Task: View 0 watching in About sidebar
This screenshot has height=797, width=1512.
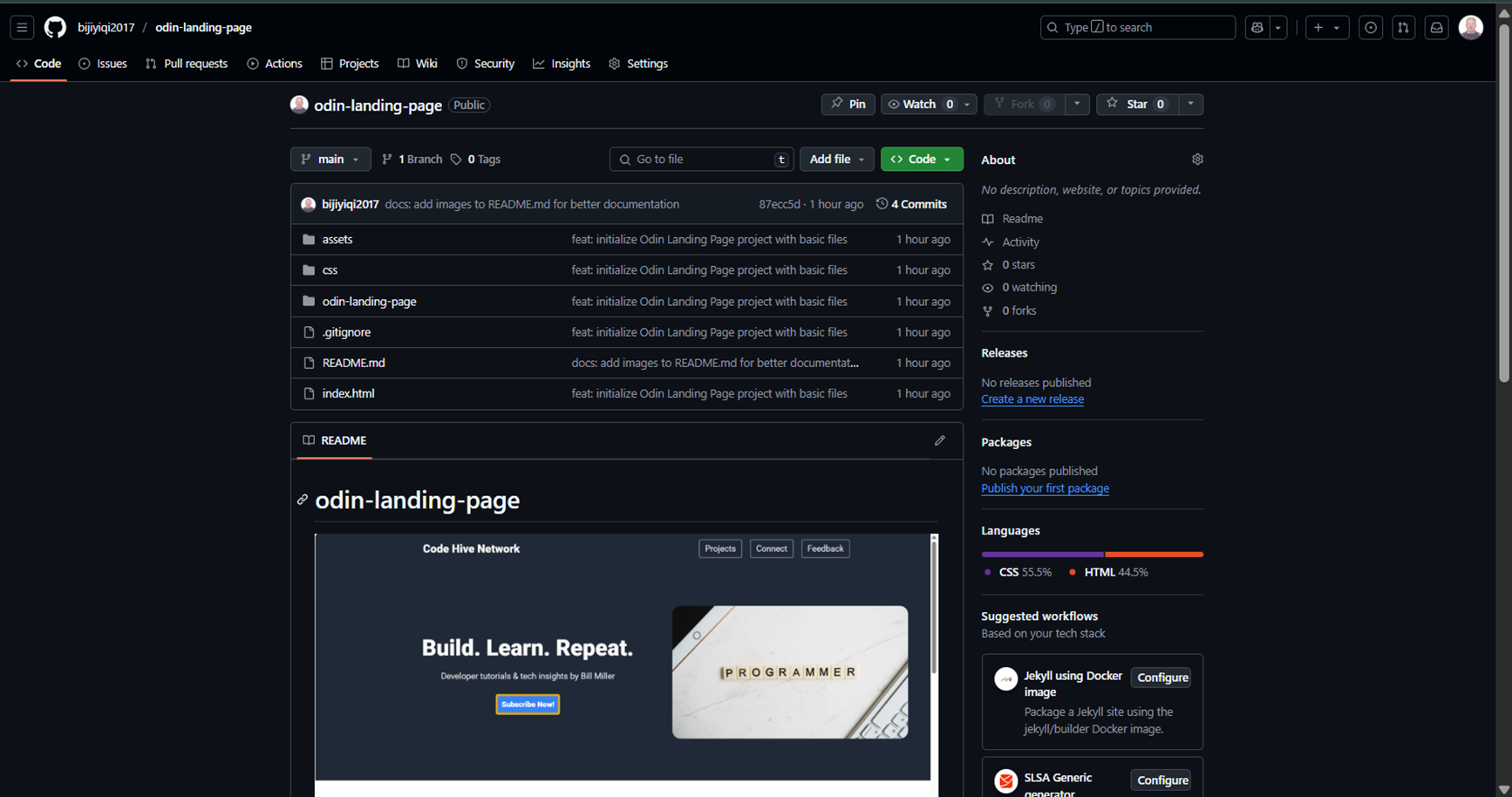Action: tap(1018, 288)
